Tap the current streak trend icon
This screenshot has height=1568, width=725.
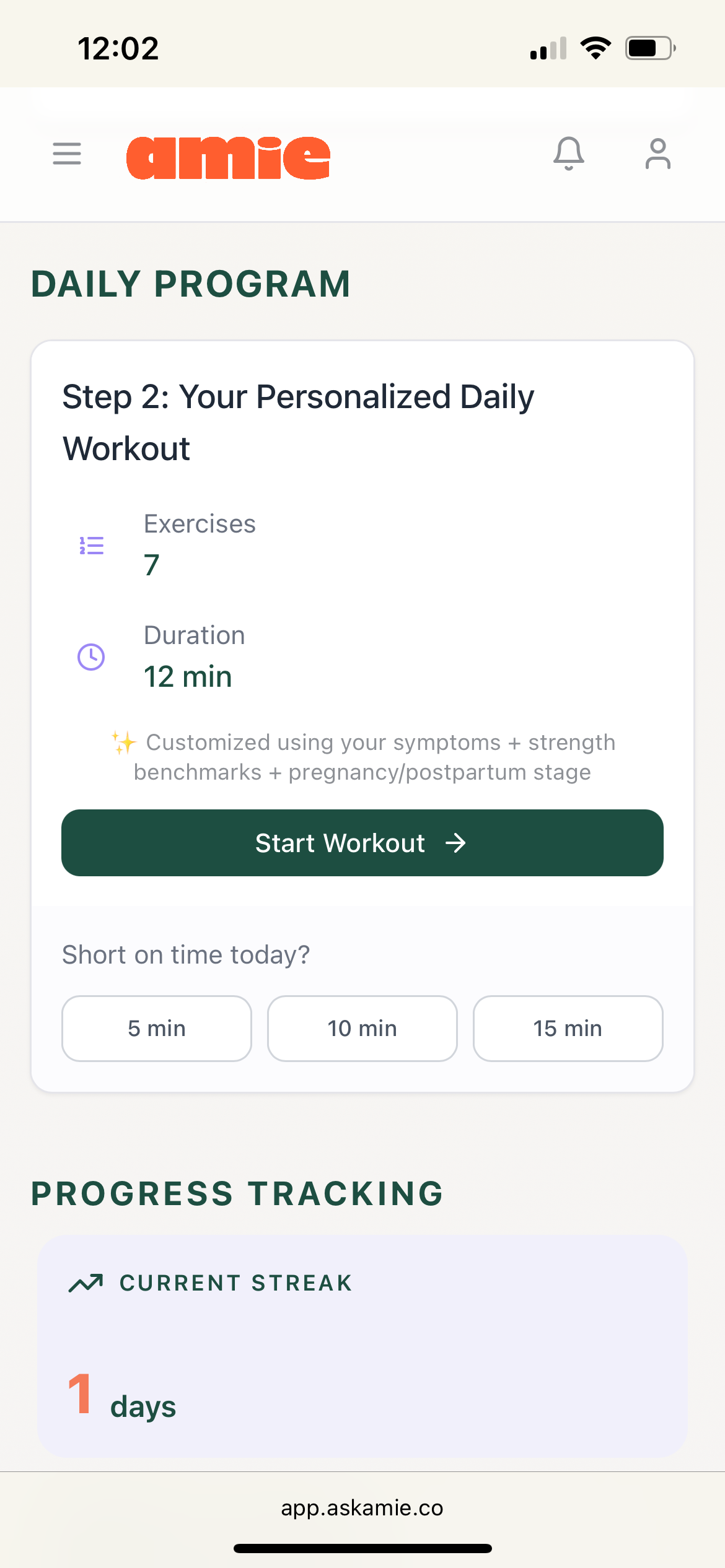(86, 1283)
